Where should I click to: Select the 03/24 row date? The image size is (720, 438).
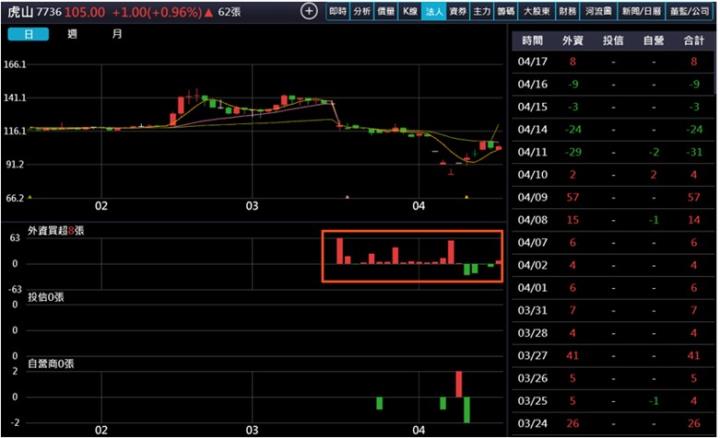click(x=533, y=423)
